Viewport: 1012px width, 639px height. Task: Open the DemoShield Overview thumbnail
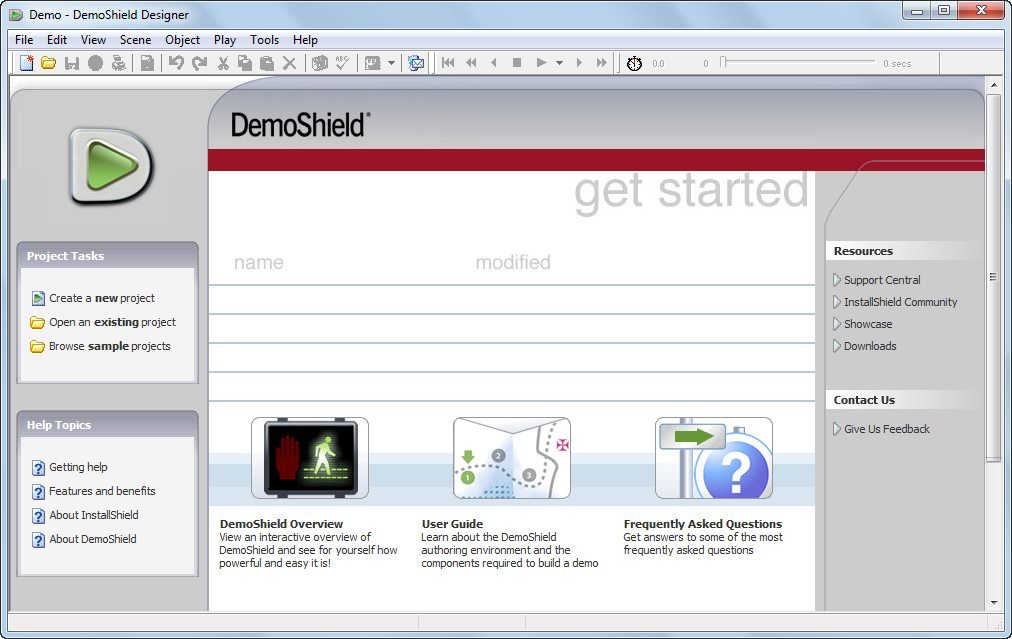coord(310,458)
